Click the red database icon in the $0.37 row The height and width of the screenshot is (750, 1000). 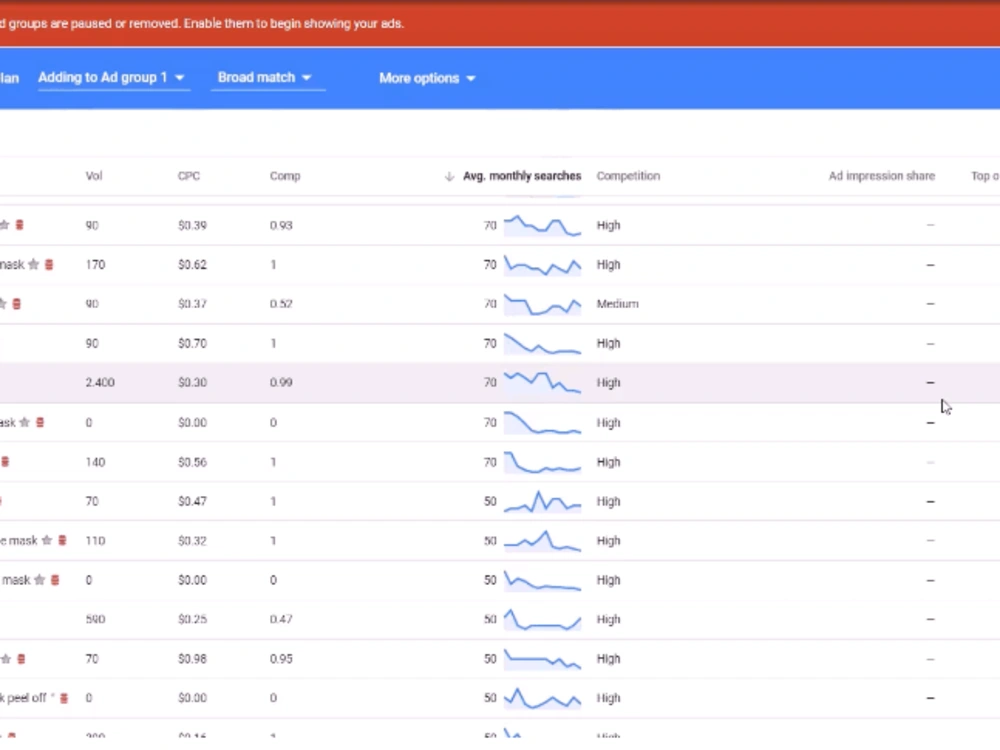coord(17,304)
